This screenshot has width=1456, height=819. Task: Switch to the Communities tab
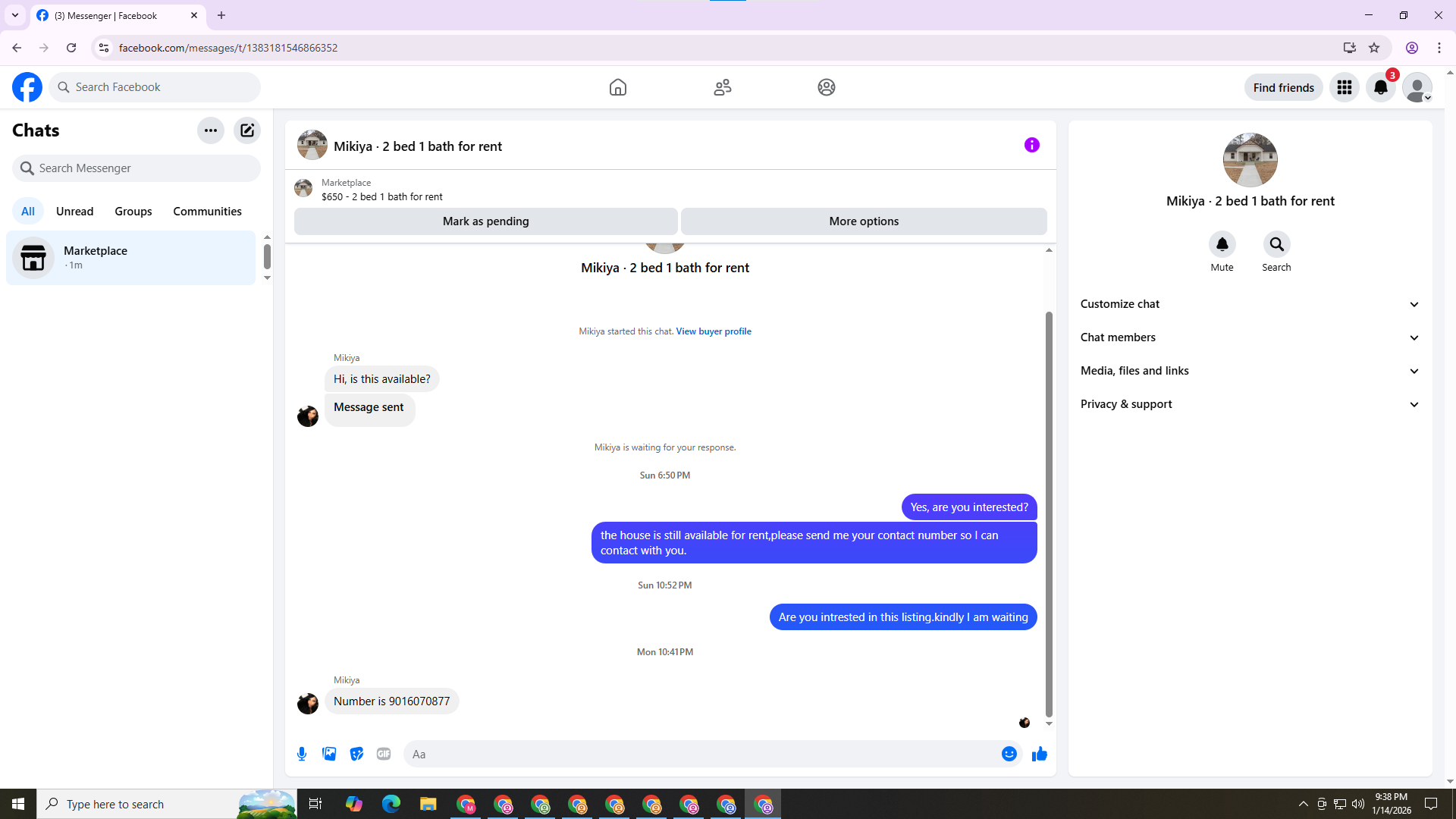point(207,212)
